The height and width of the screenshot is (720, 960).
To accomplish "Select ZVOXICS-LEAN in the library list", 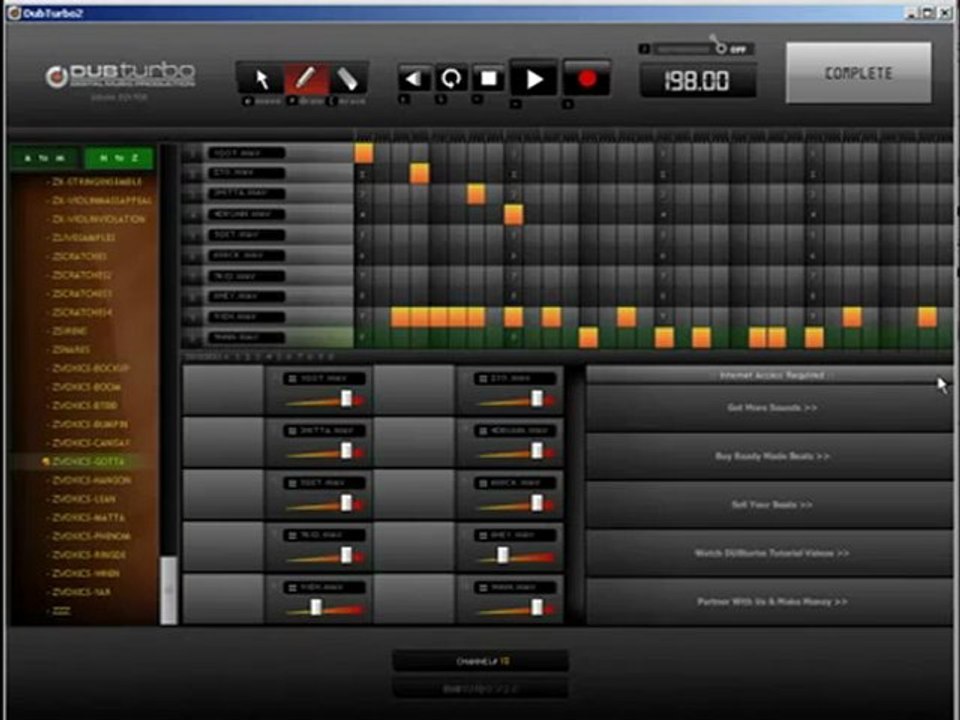I will (83, 499).
